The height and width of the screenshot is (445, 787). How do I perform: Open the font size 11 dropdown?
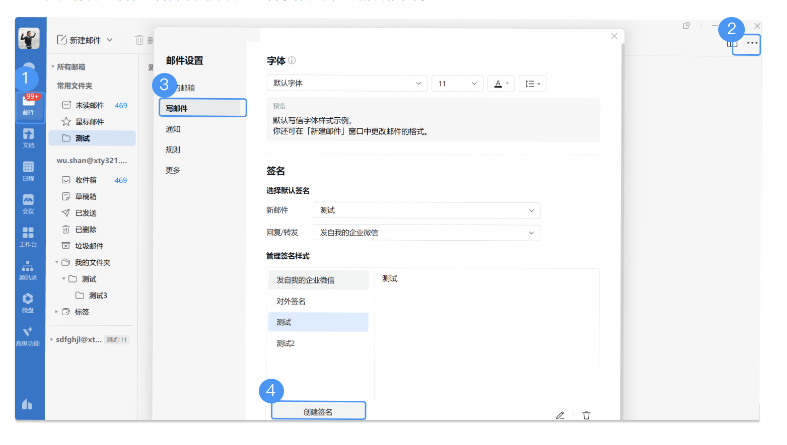[x=457, y=84]
